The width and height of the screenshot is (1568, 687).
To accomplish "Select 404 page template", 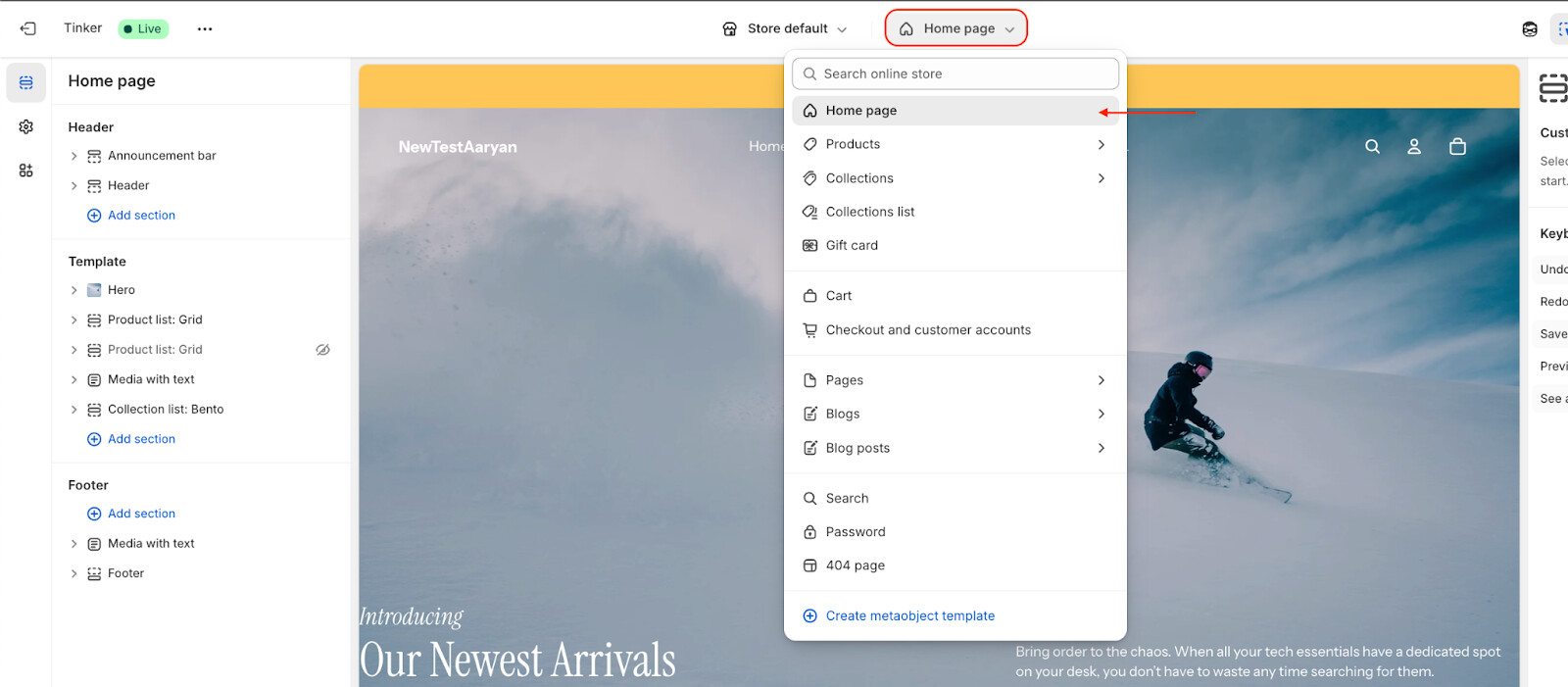I will 955,565.
